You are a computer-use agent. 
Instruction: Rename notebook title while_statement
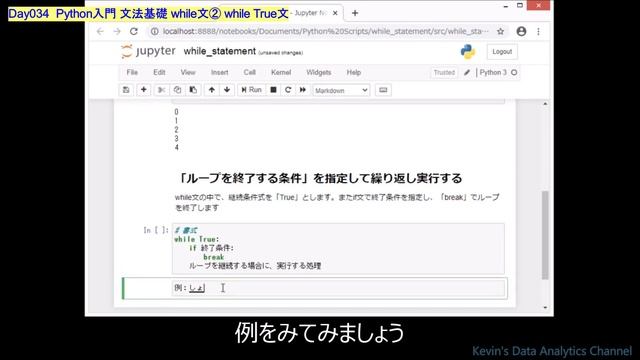[x=220, y=51]
